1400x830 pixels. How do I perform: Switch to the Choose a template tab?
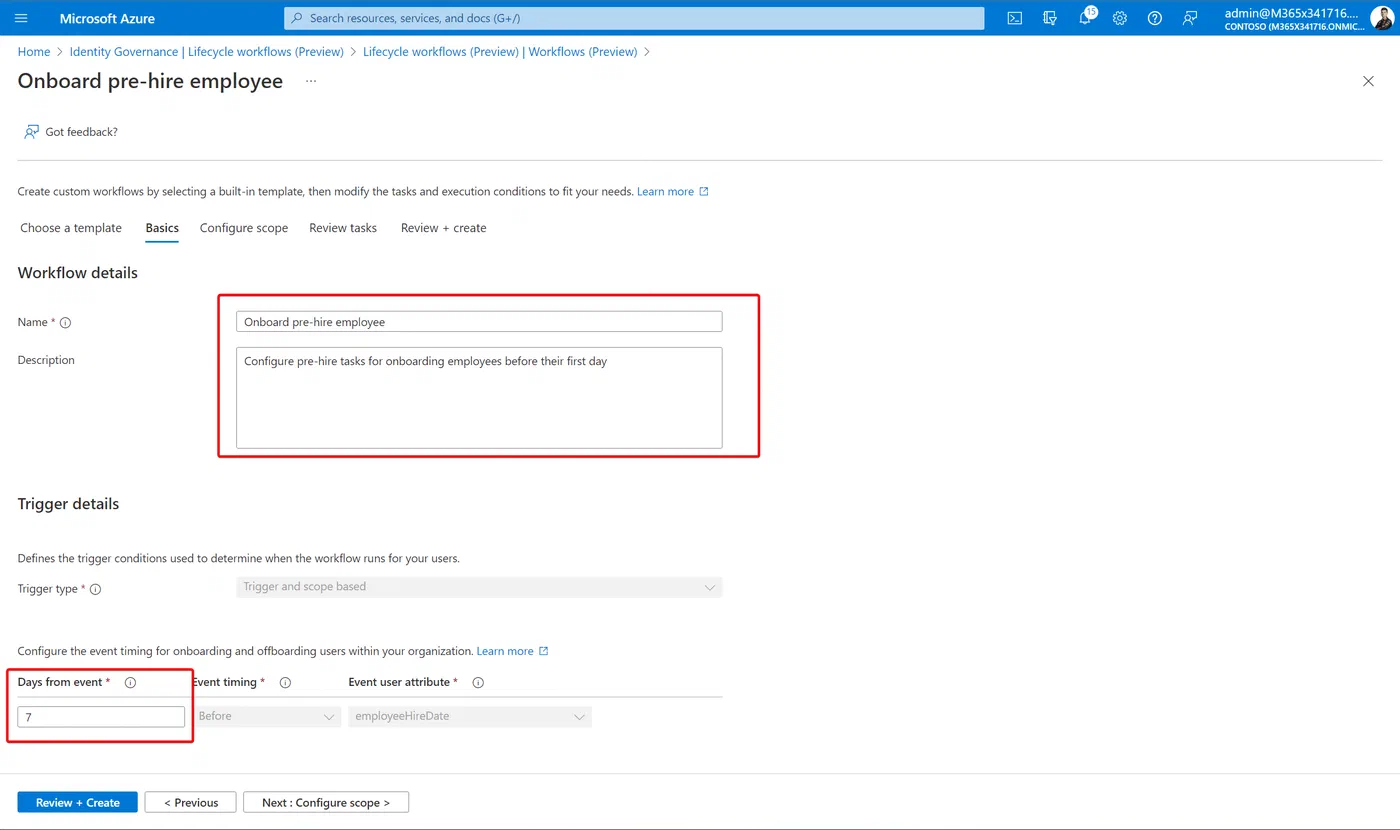pos(71,228)
